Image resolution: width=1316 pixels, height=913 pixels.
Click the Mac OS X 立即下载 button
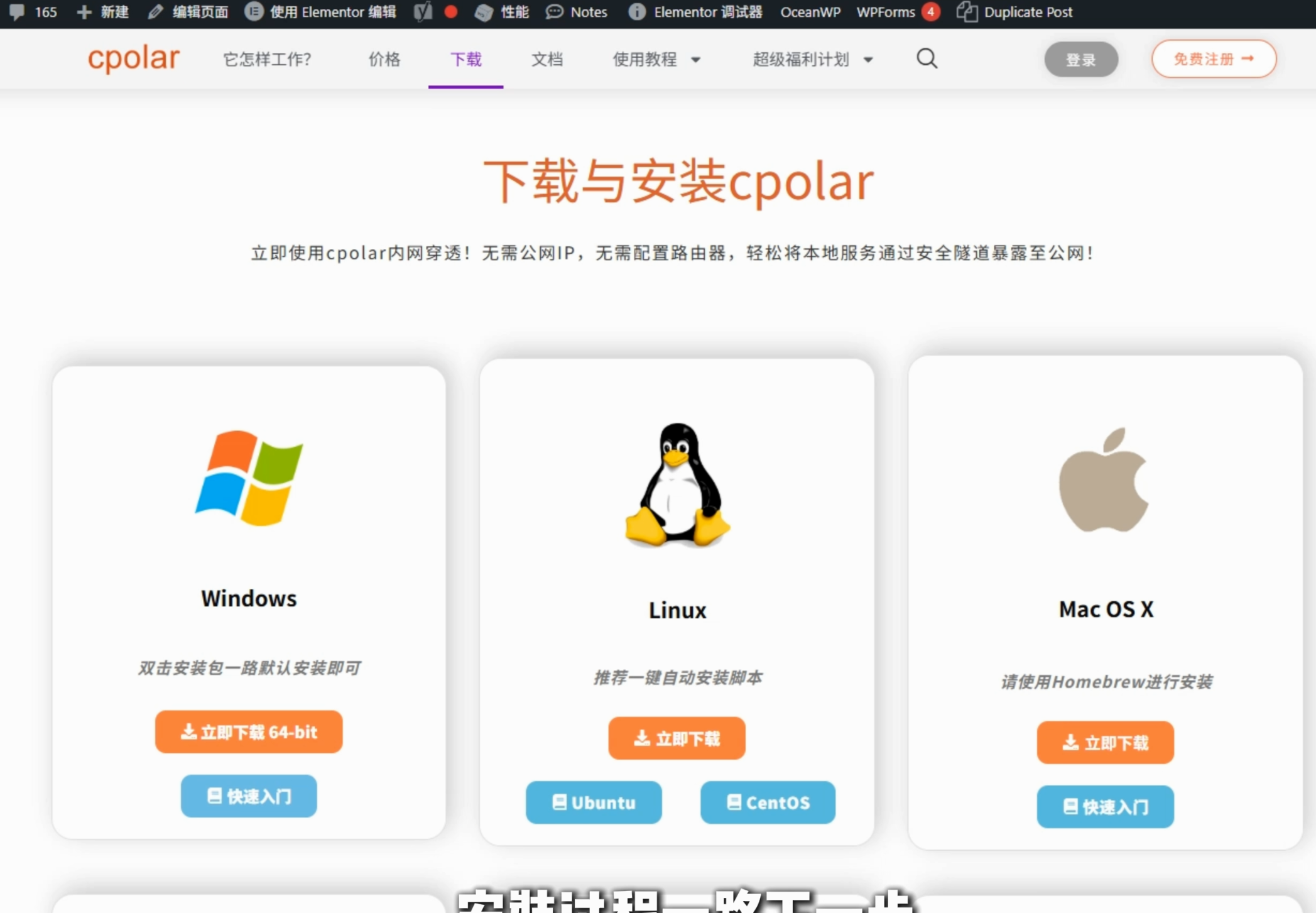1105,743
